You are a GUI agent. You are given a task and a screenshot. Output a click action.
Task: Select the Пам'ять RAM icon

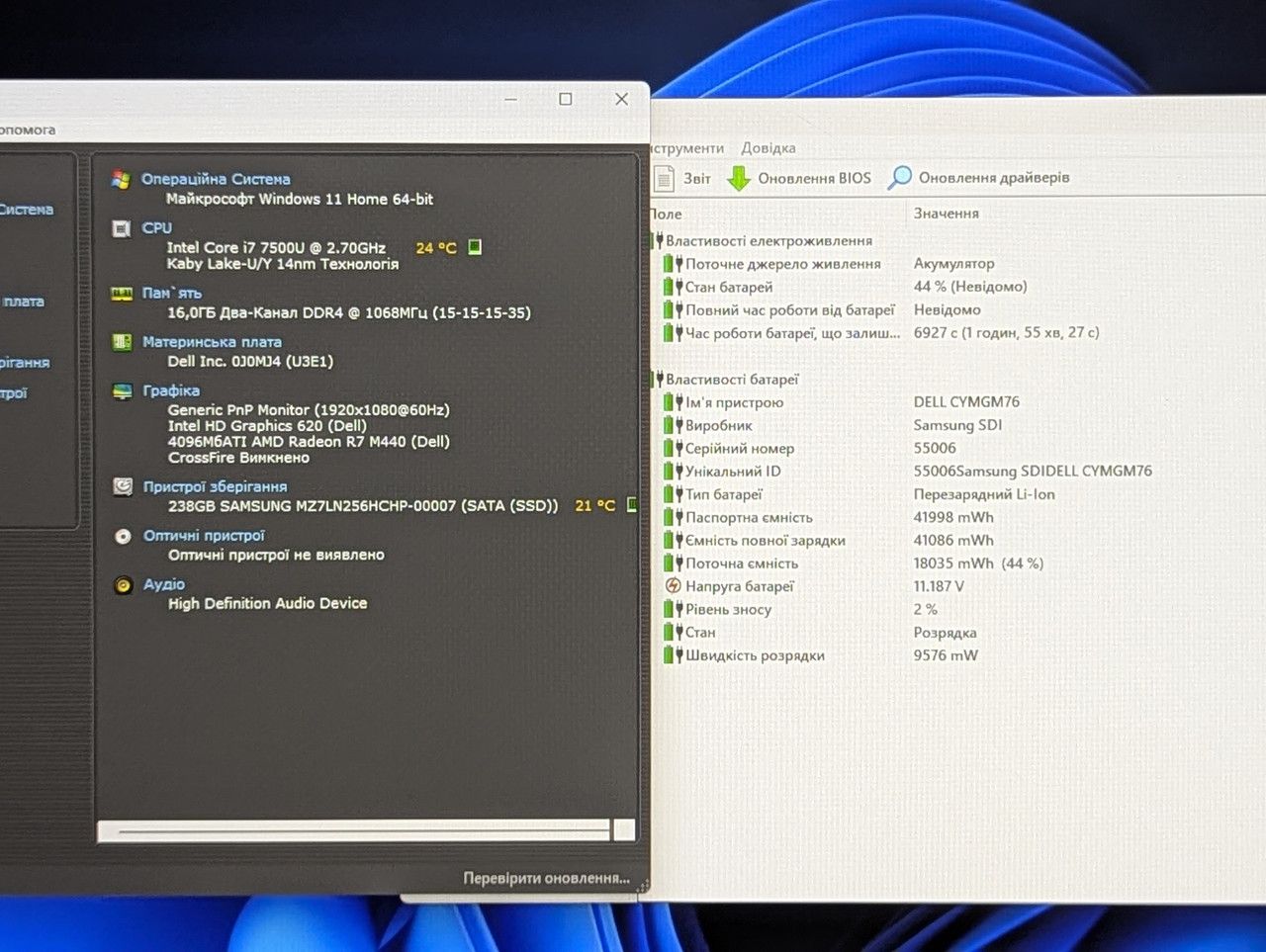pos(122,294)
